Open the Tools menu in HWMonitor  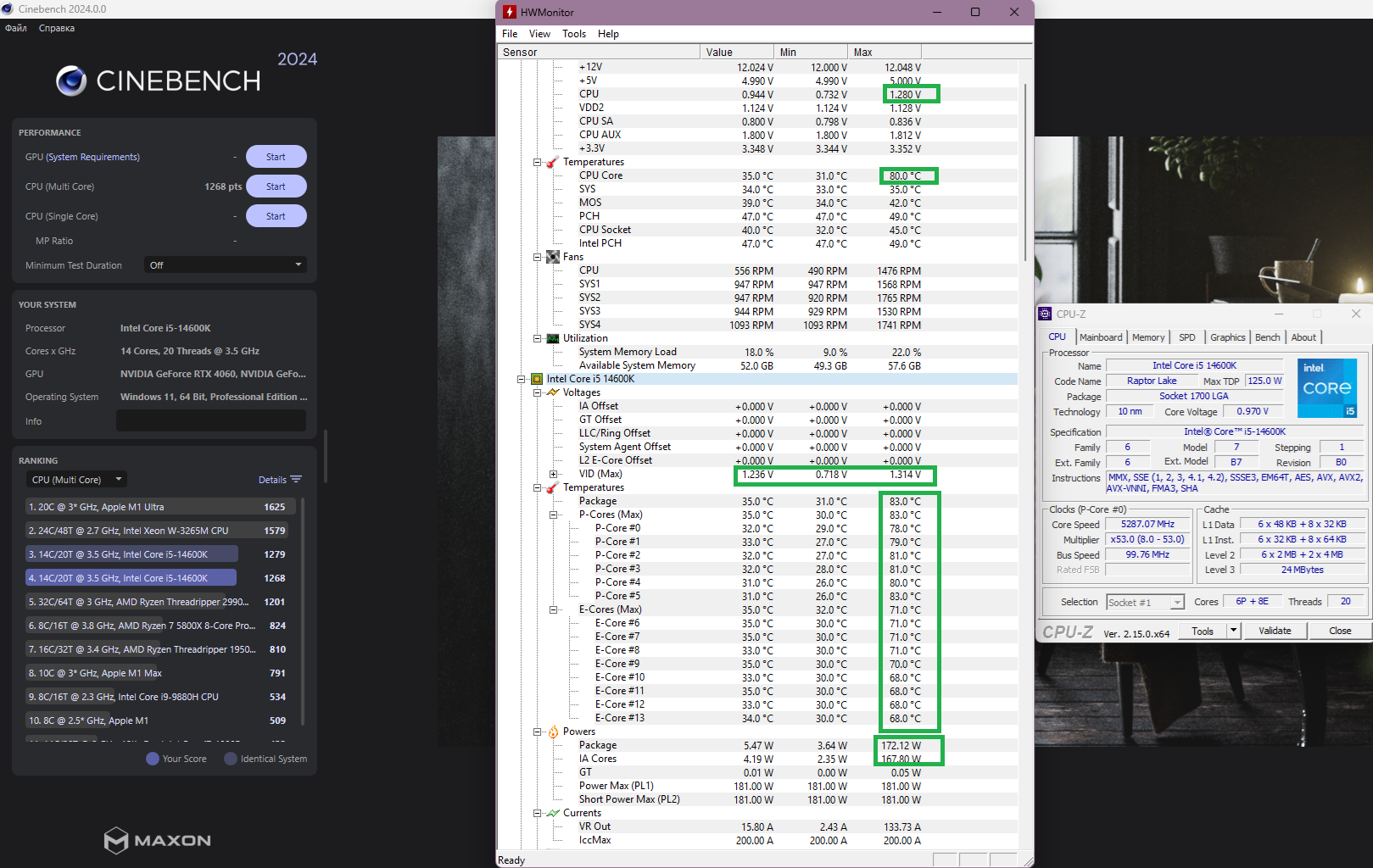click(574, 34)
